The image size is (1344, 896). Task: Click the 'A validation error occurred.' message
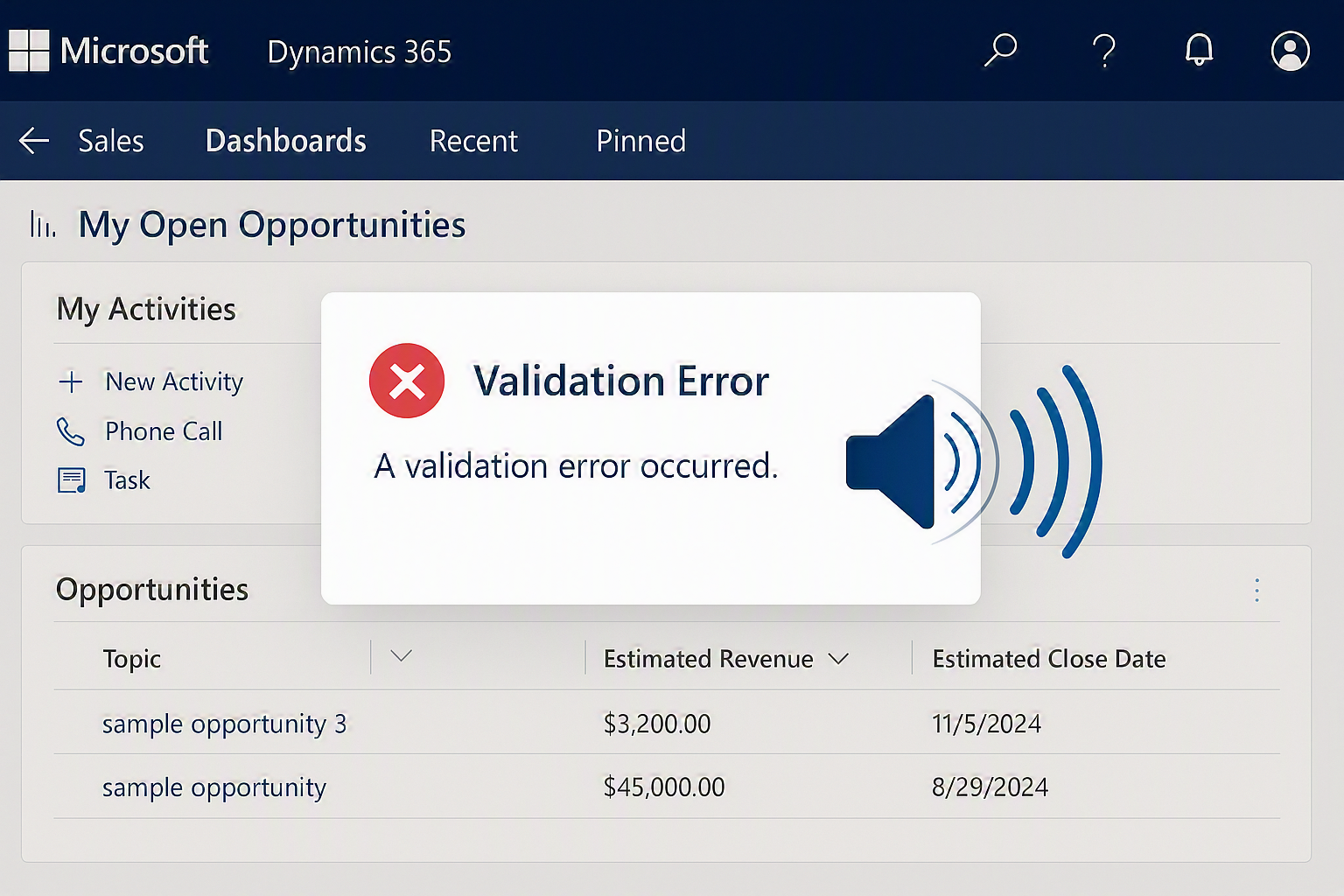click(x=576, y=466)
